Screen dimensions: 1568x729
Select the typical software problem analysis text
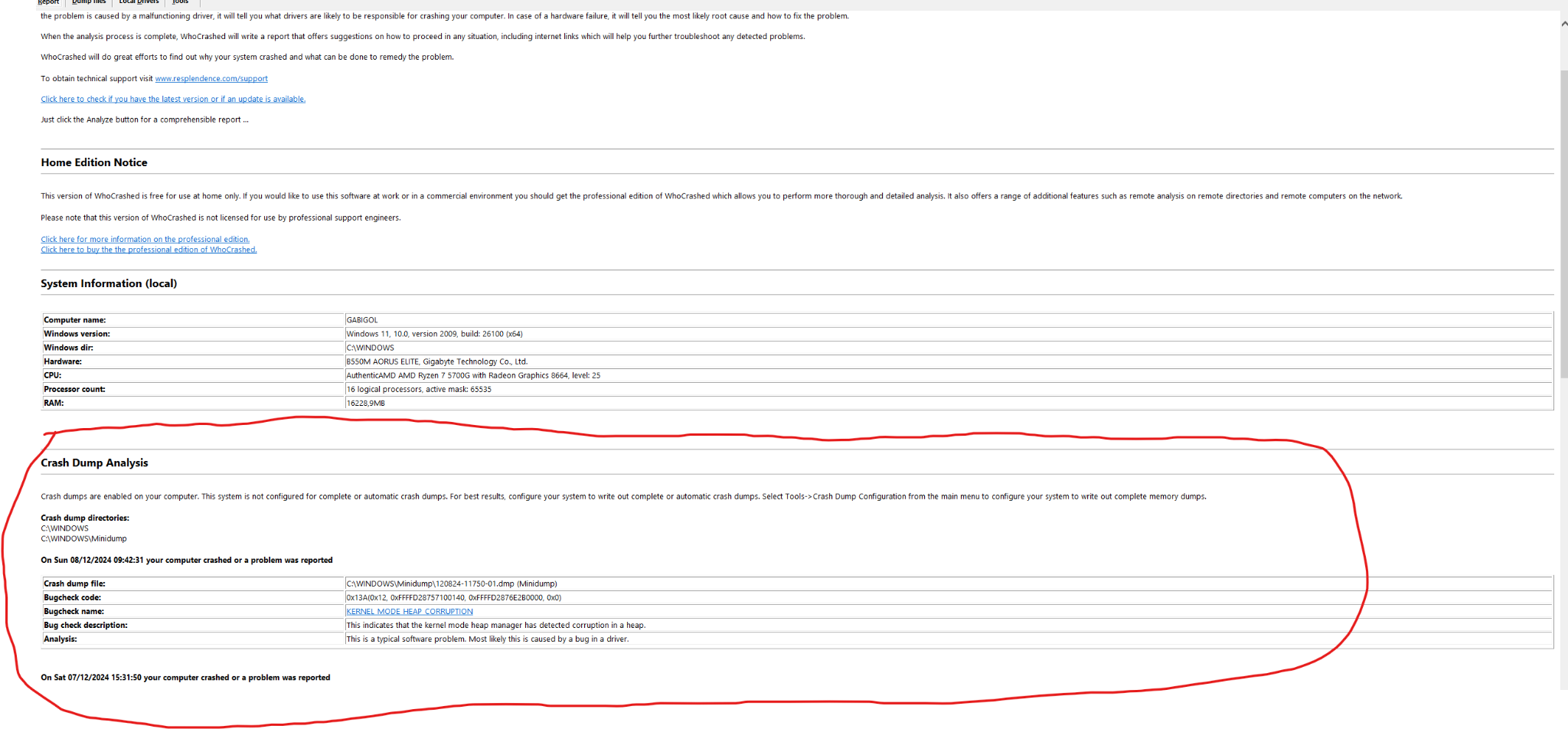click(x=487, y=639)
